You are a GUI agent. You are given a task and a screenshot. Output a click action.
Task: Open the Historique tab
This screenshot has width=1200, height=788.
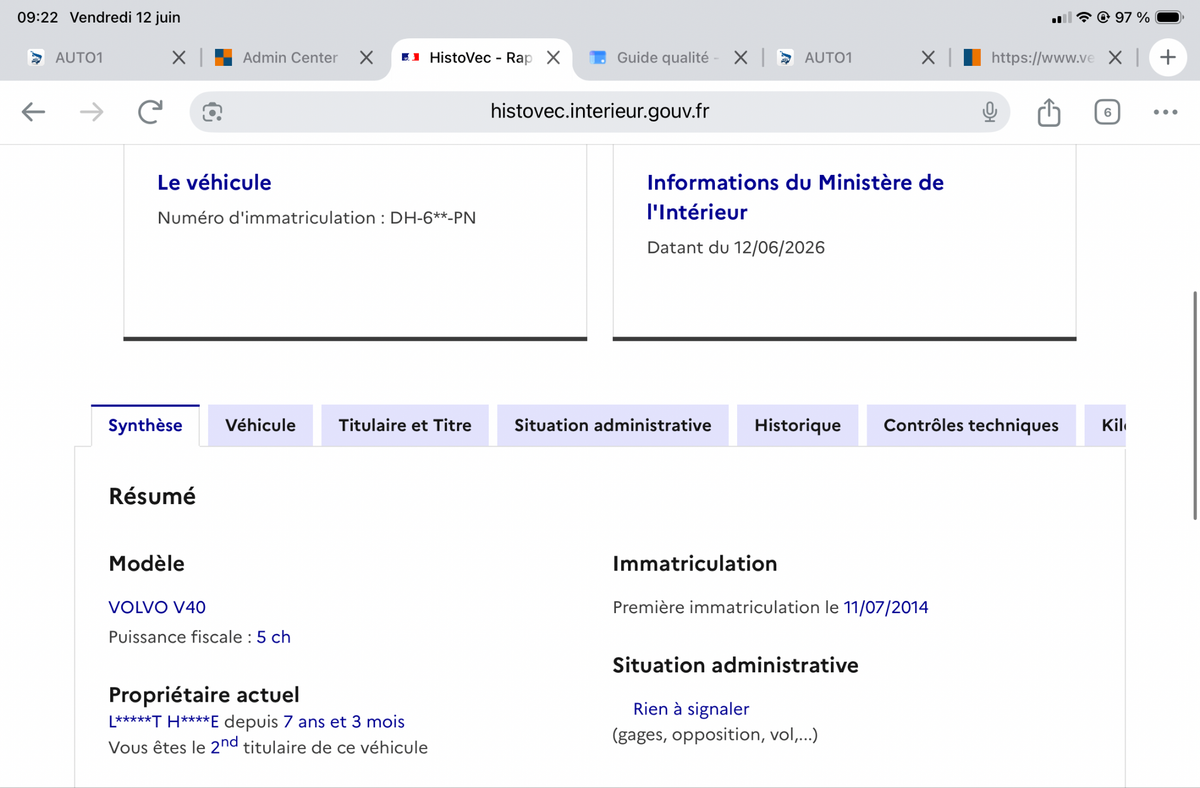[797, 425]
